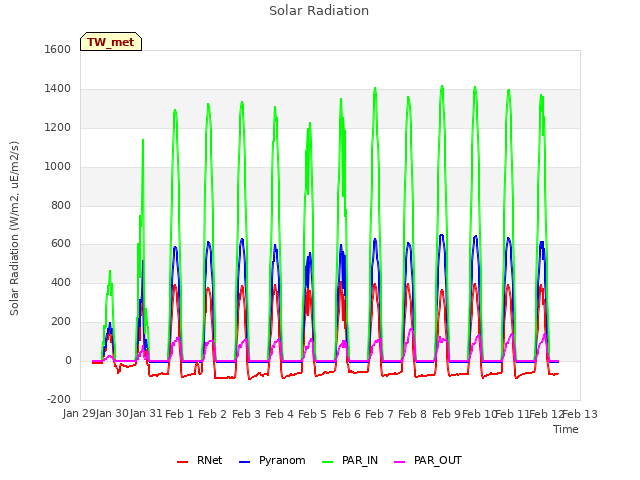Click the Time x-axis label
This screenshot has height=480, width=640.
(566, 429)
